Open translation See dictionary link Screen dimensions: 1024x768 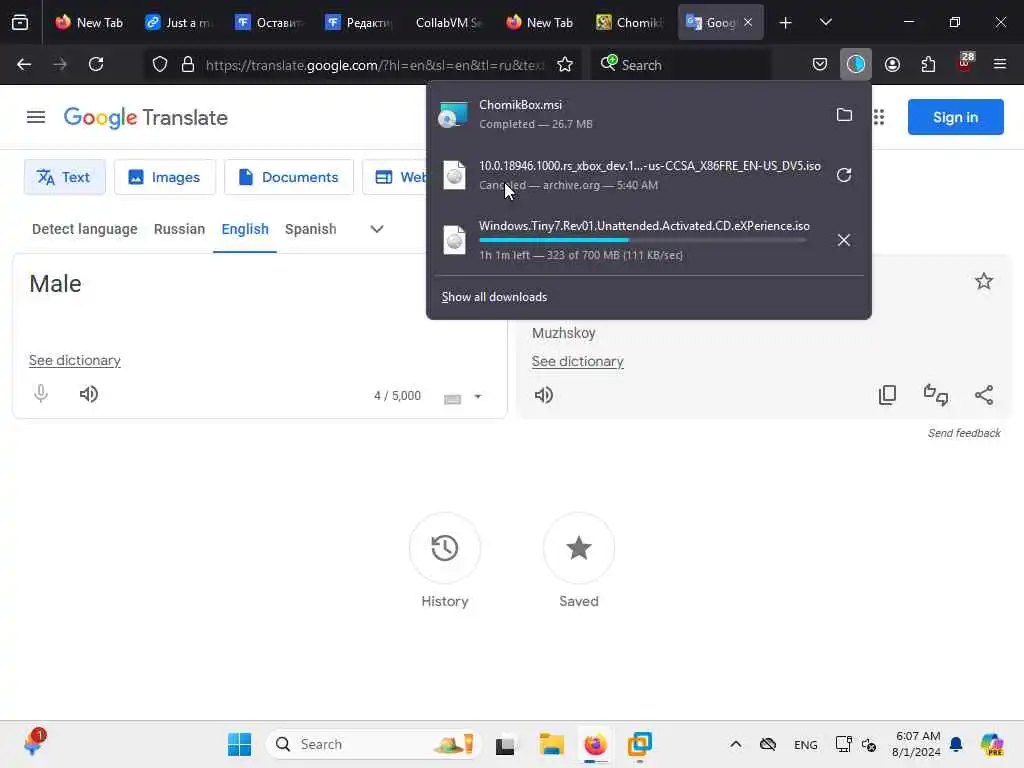[577, 361]
